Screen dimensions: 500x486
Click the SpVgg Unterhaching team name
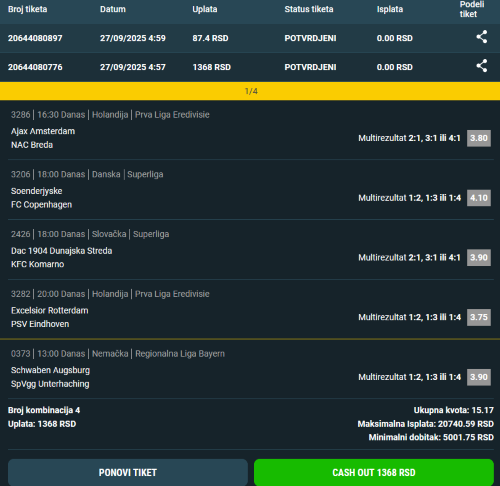click(50, 384)
